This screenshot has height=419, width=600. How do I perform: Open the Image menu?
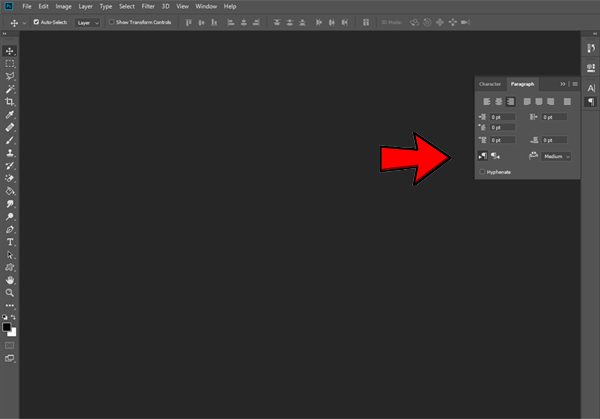[x=64, y=7]
